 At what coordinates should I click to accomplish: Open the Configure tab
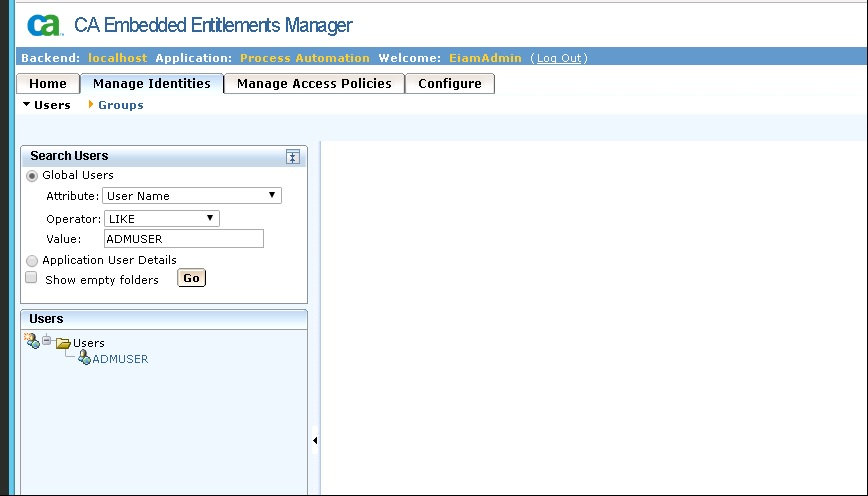click(x=450, y=84)
